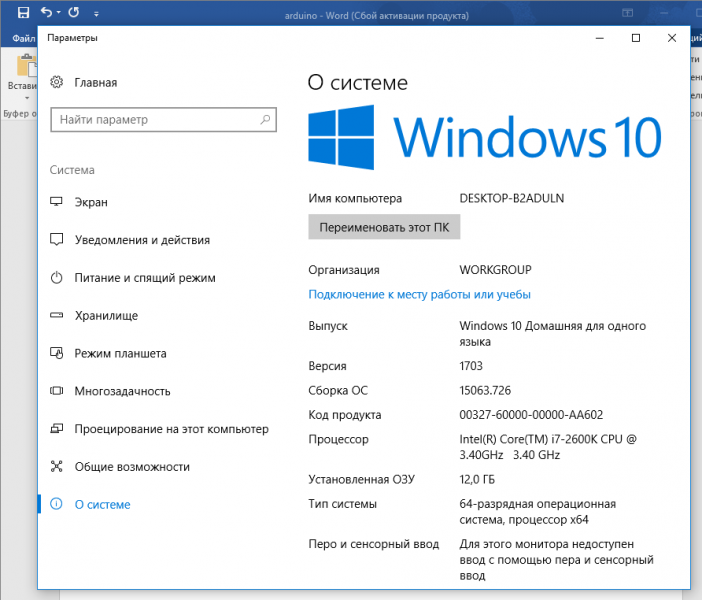
Task: Click the installed RAM value 12,0 ГБ
Action: (x=477, y=480)
